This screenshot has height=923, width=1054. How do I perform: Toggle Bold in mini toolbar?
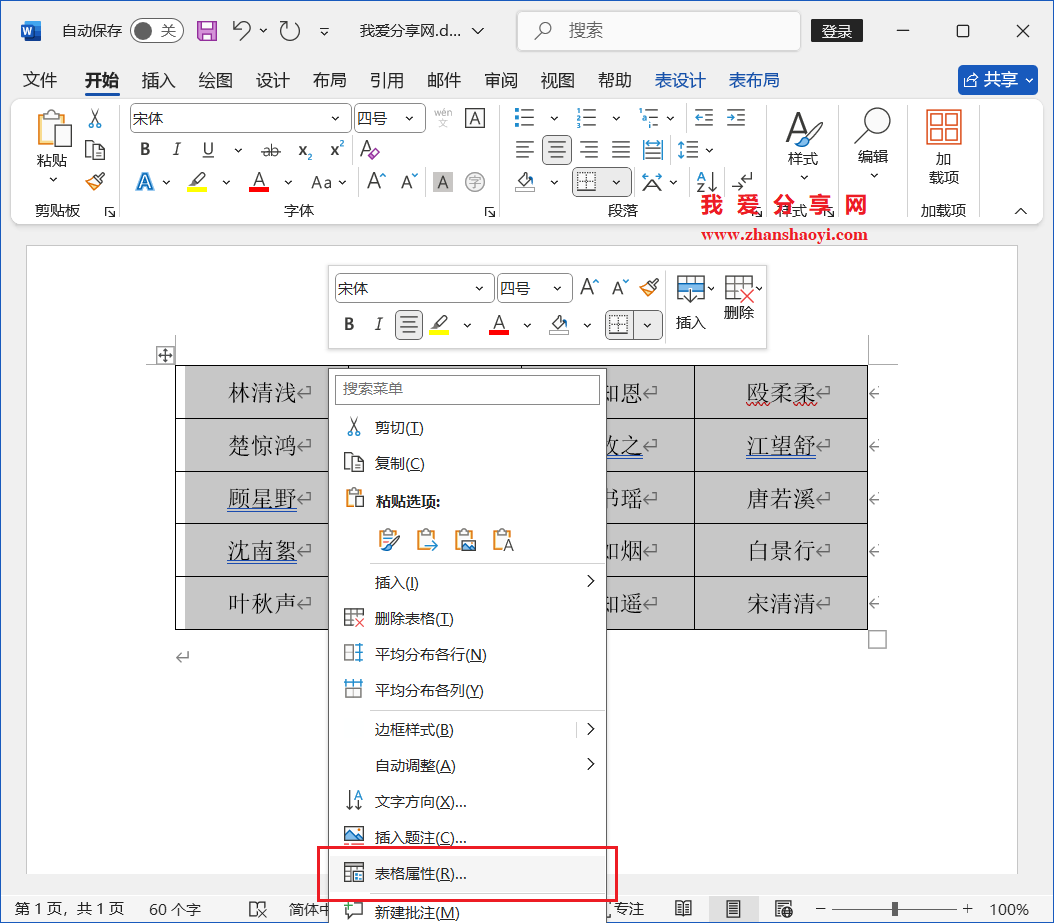pos(349,325)
